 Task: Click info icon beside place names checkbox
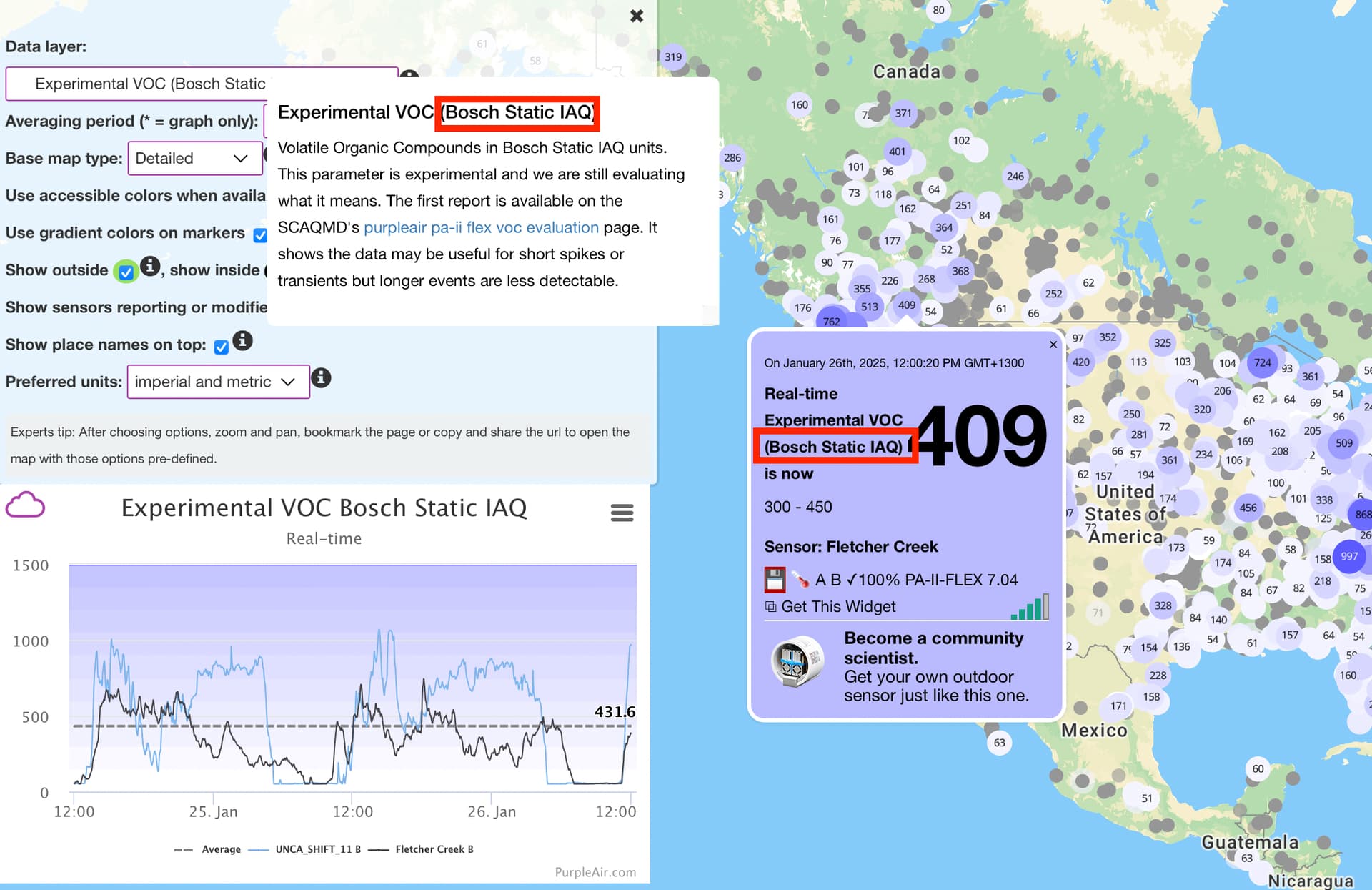(x=243, y=340)
